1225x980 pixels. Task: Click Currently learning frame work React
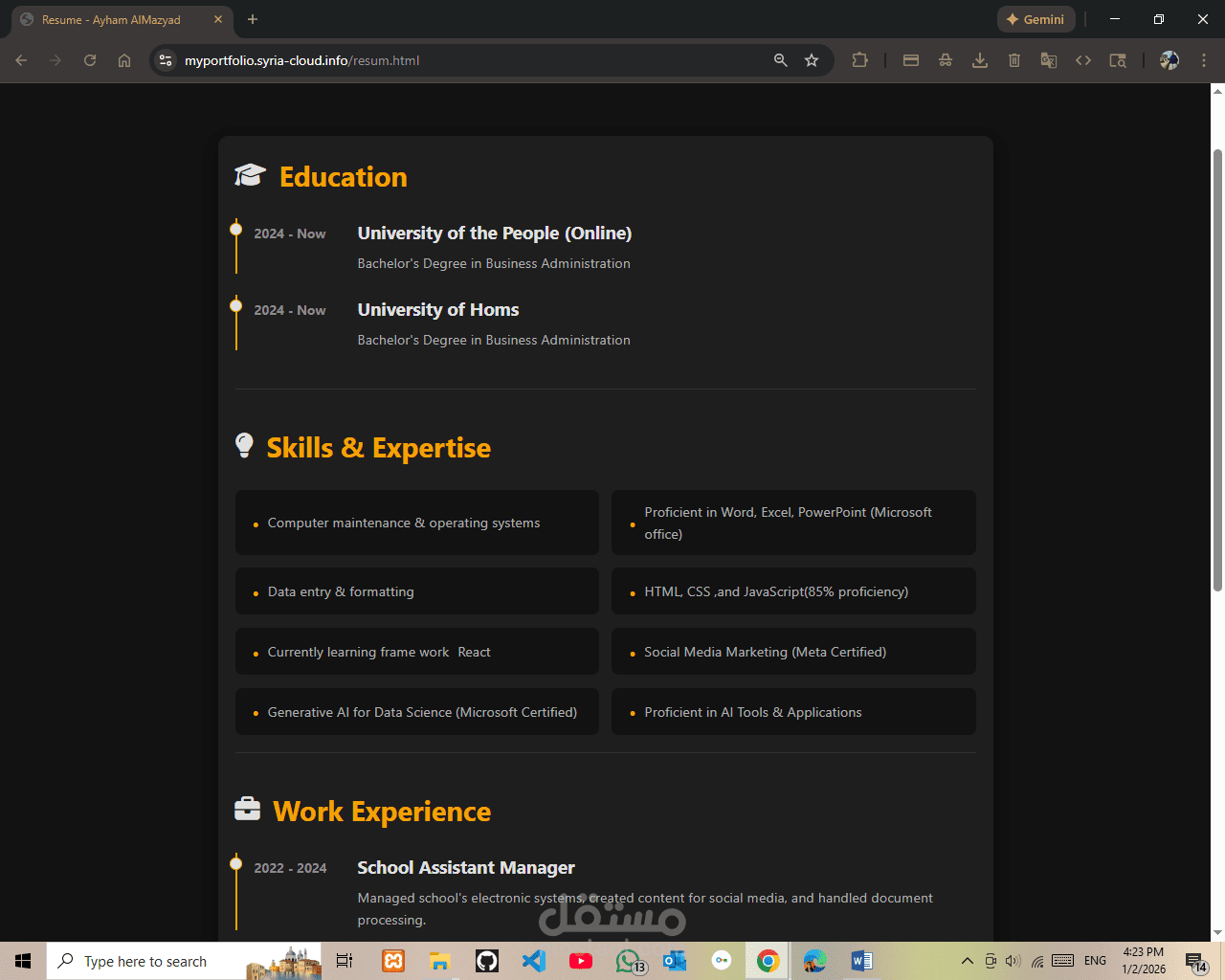click(x=417, y=652)
